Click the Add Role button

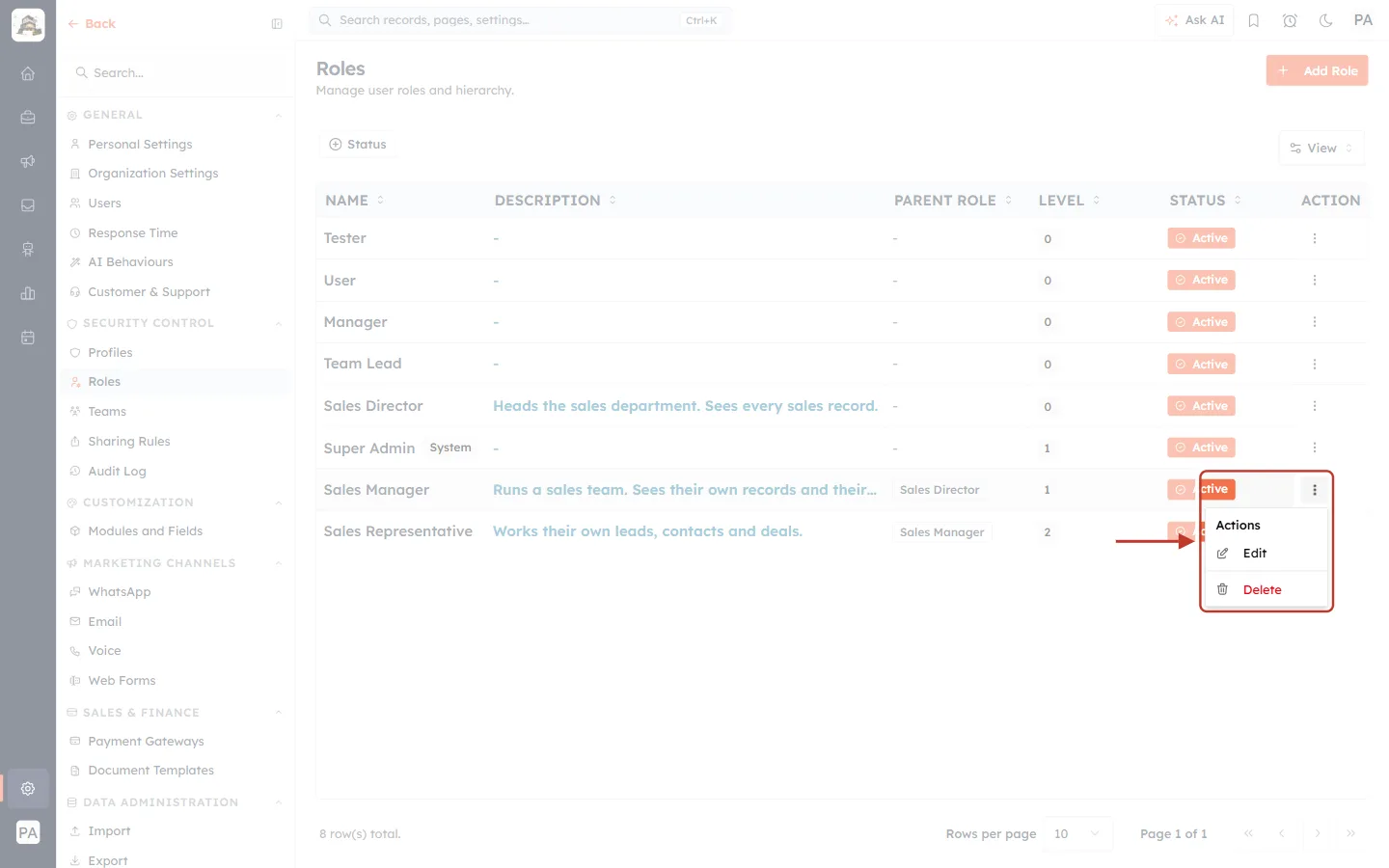[x=1317, y=70]
